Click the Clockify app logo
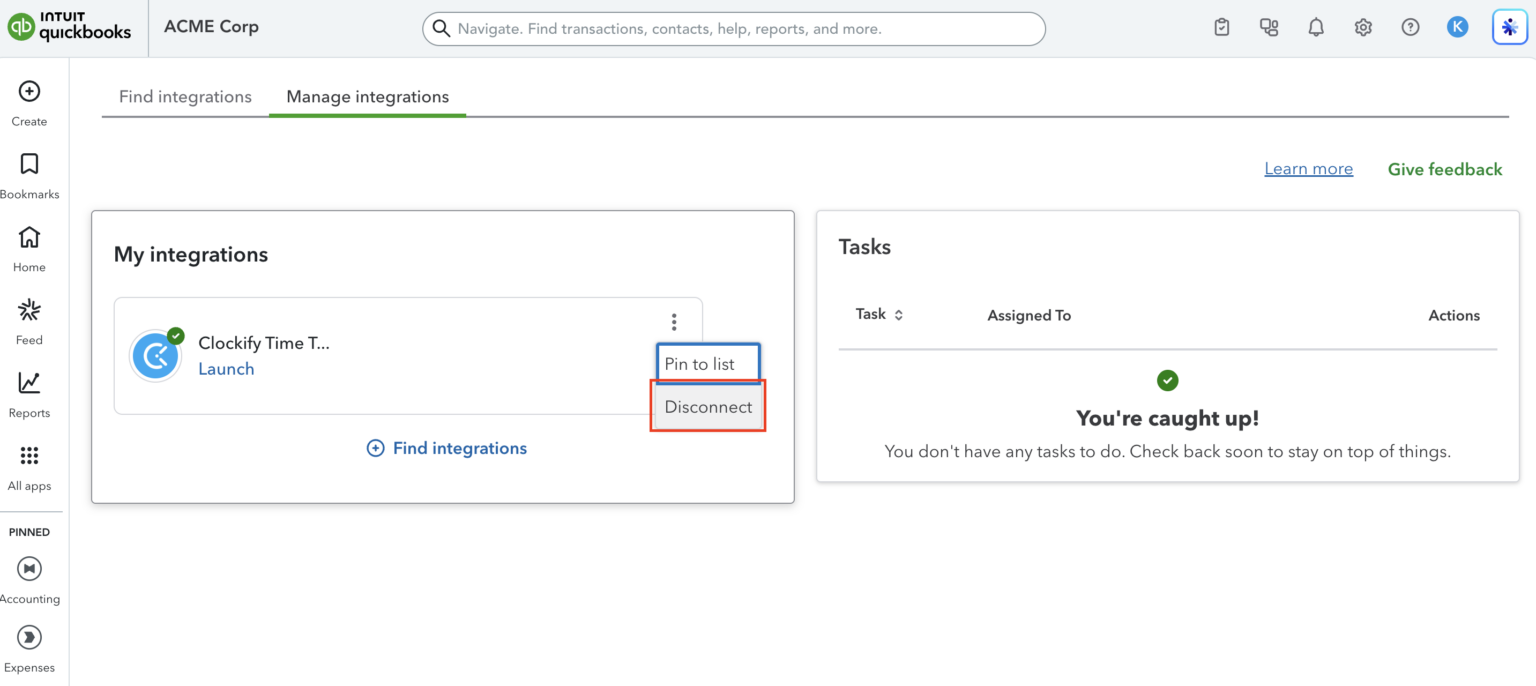1536x686 pixels. click(x=156, y=355)
